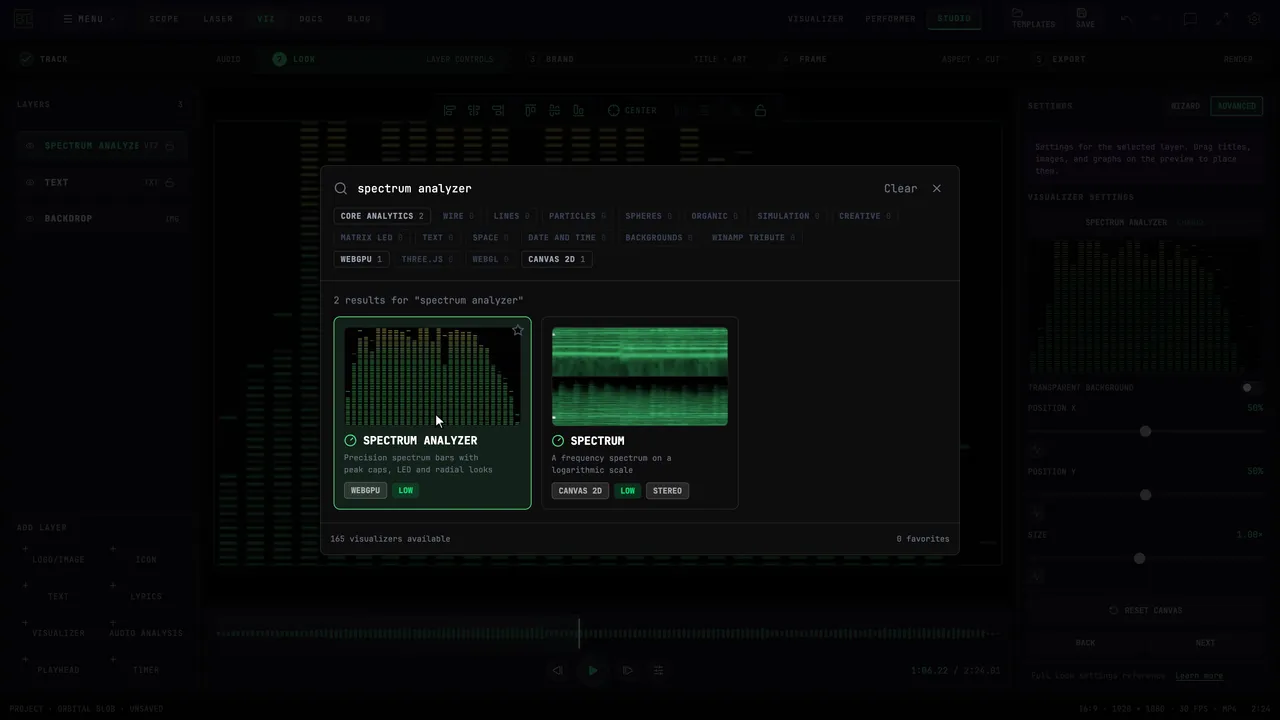
Task: Click the lock icon in canvas toolbar
Action: tap(761, 110)
